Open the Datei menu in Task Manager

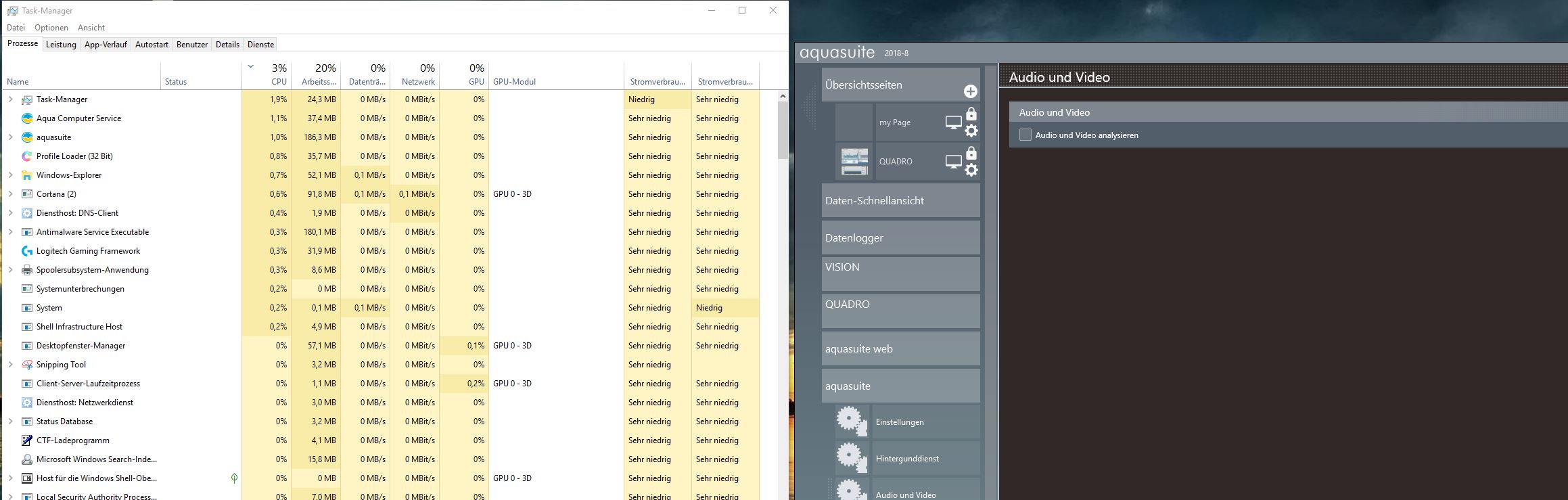16,28
